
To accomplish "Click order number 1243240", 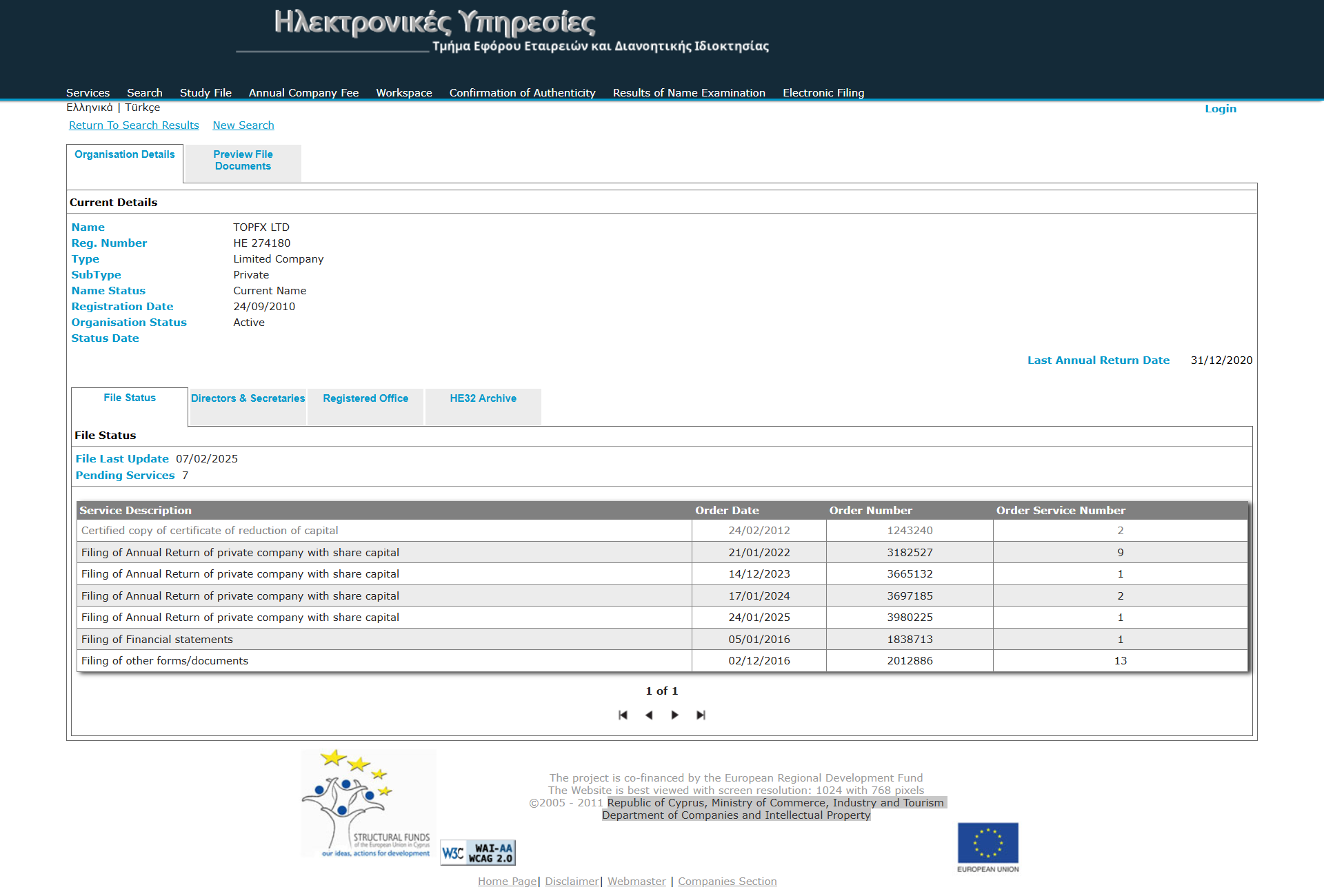I will [x=910, y=531].
